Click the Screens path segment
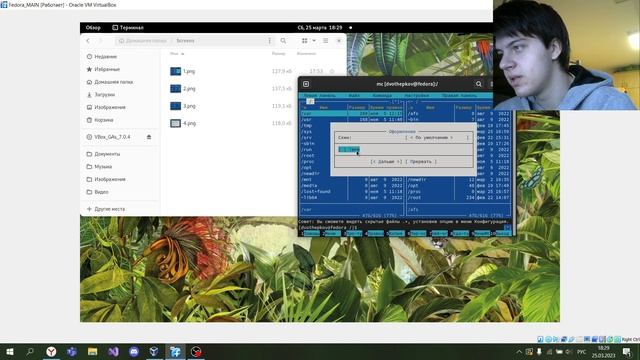 185,41
